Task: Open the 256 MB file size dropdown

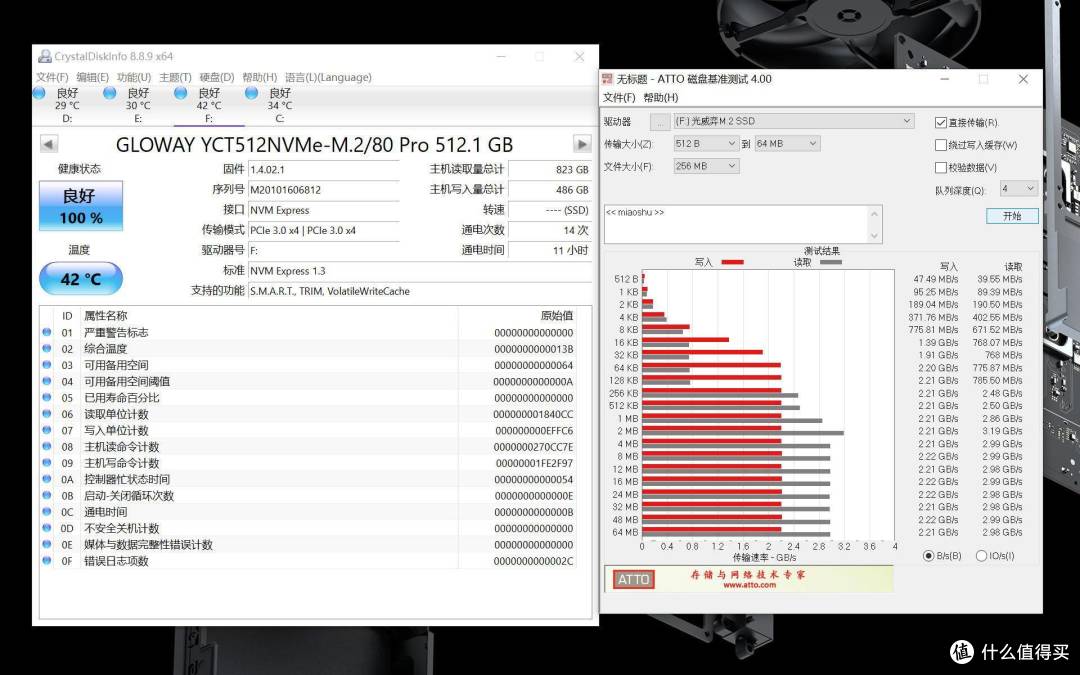Action: 706,166
